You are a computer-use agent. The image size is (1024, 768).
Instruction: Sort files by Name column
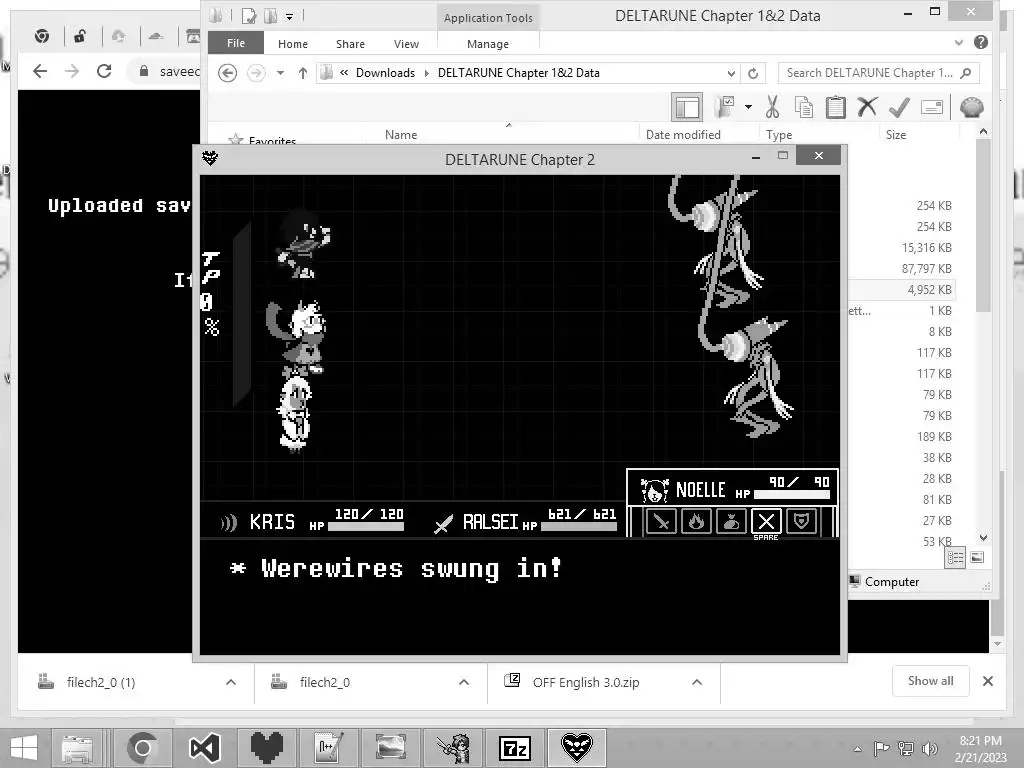coord(401,135)
